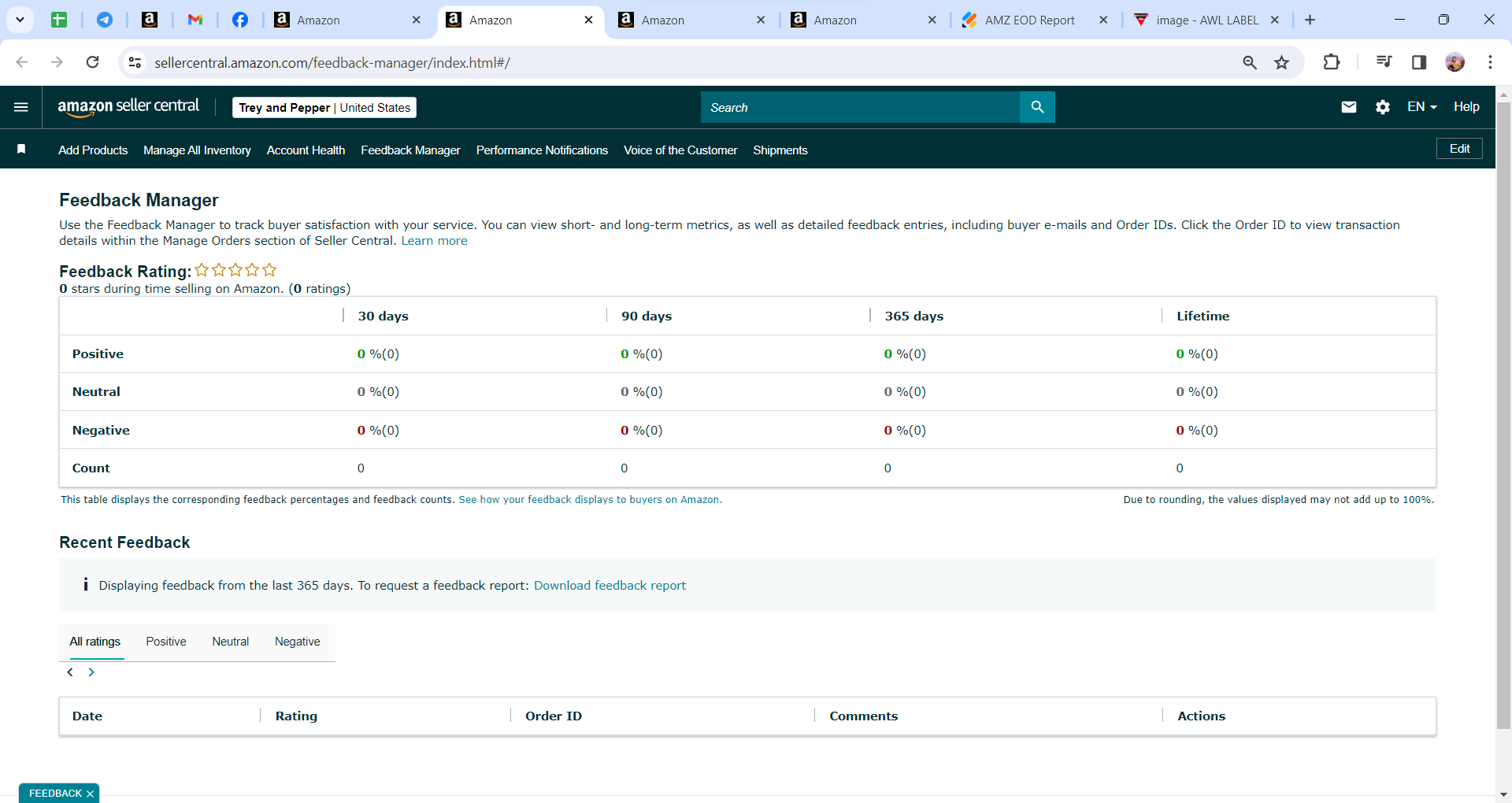Open the pinned Gmail tab

coord(195,20)
